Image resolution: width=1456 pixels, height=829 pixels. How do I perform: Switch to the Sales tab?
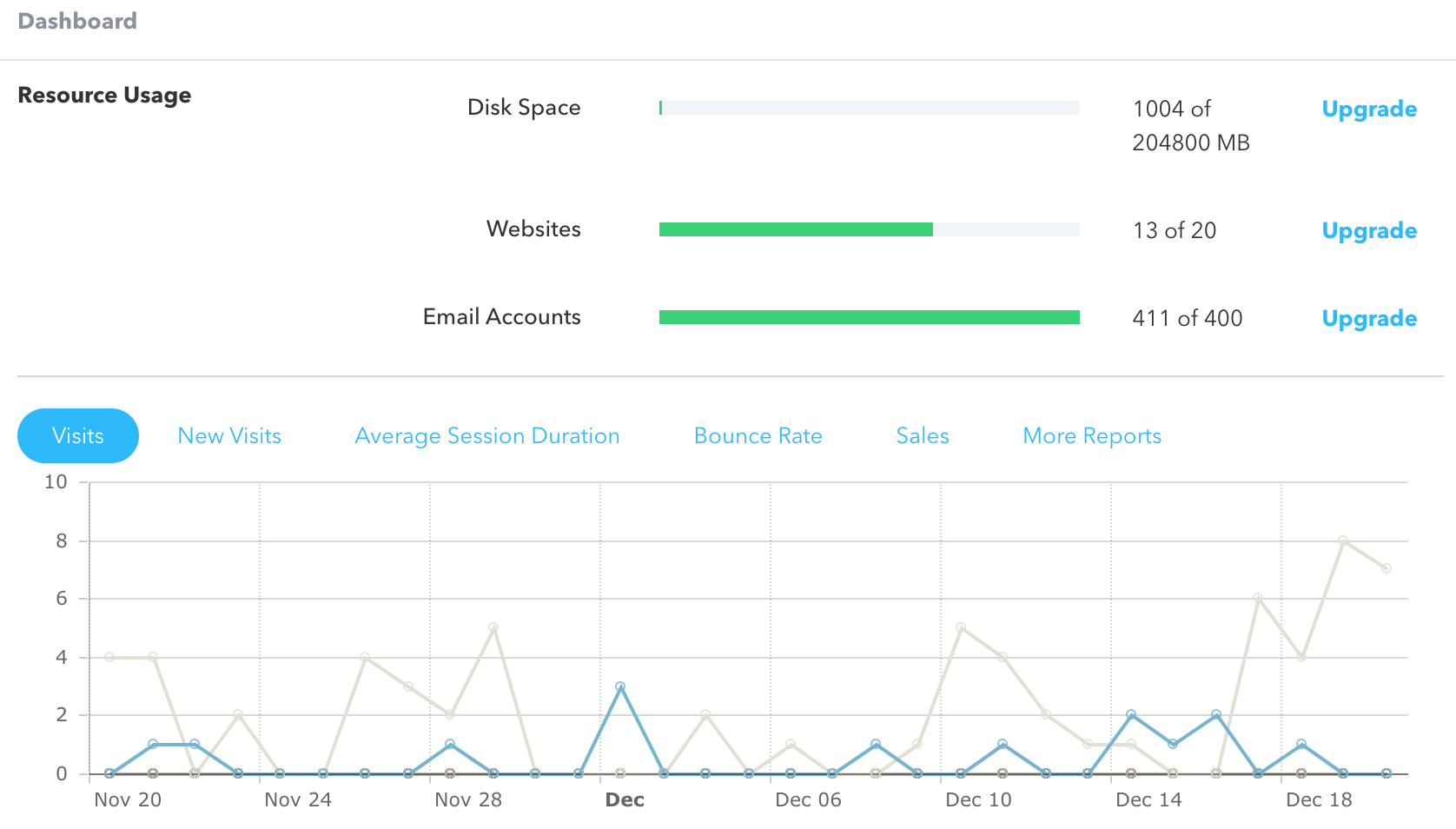tap(923, 435)
